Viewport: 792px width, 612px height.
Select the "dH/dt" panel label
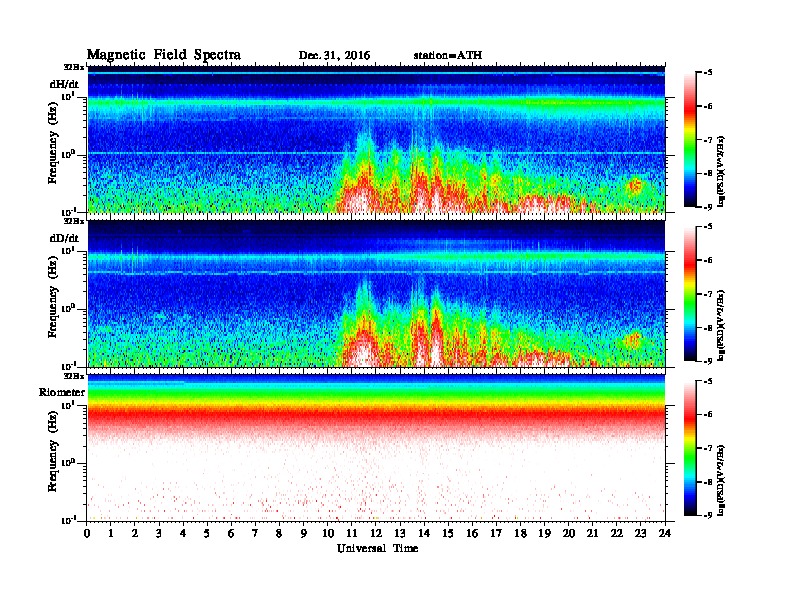tap(64, 84)
